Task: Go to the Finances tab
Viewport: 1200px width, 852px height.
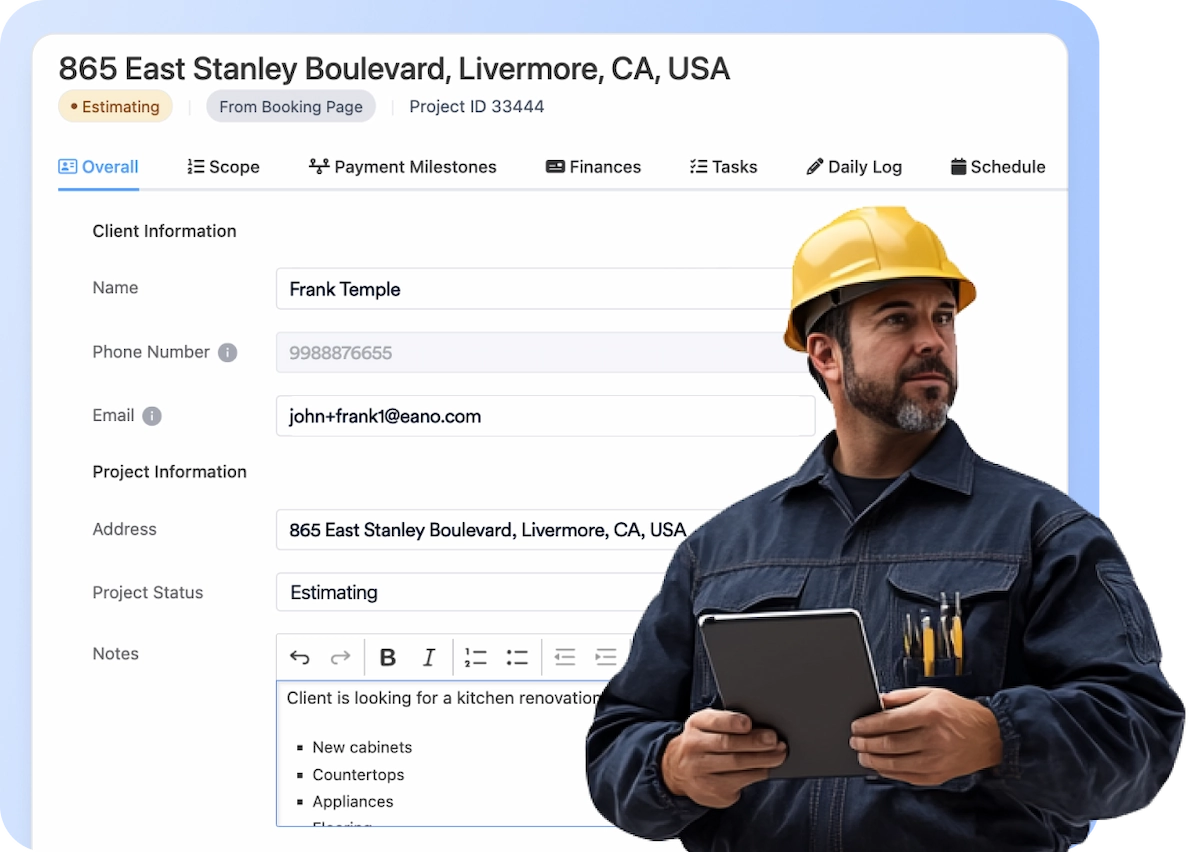Action: 593,167
